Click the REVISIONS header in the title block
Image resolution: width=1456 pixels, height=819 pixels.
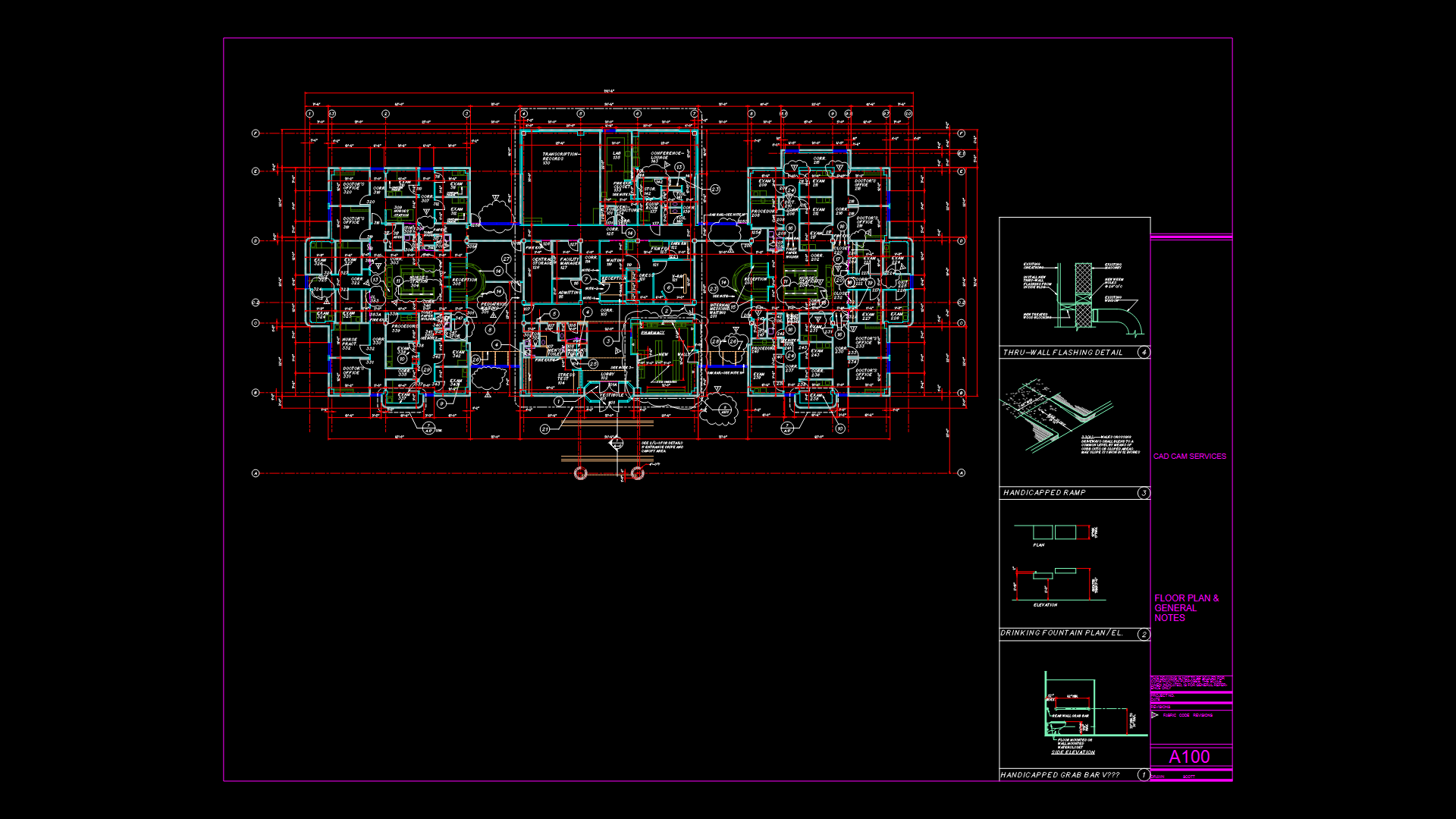(1159, 707)
